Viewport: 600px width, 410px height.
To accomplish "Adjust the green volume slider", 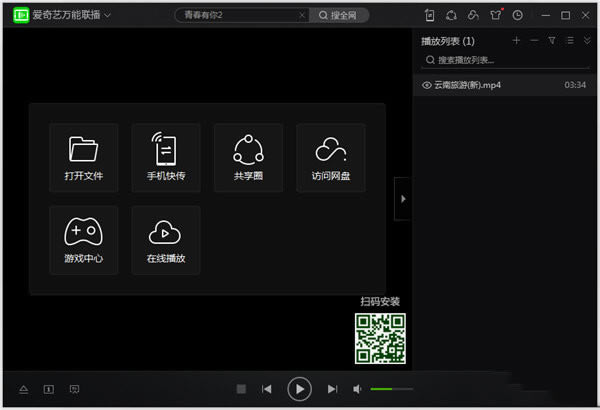I will click(392, 389).
